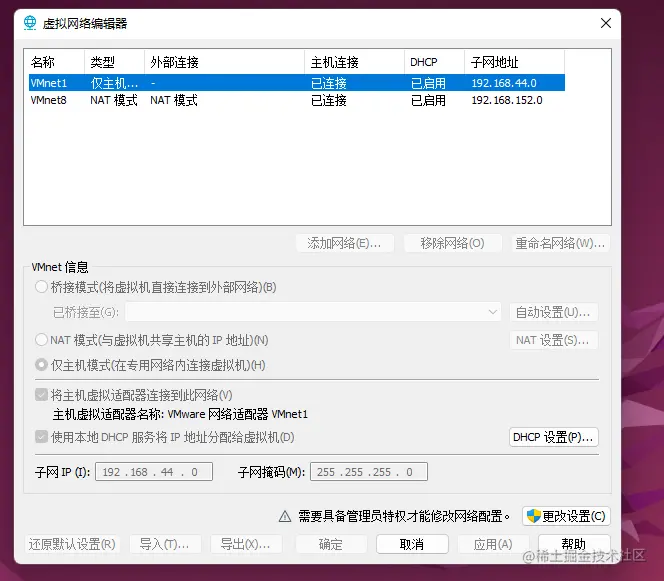Open the 已桥接至 dropdown
This screenshot has width=664, height=581.
313,312
